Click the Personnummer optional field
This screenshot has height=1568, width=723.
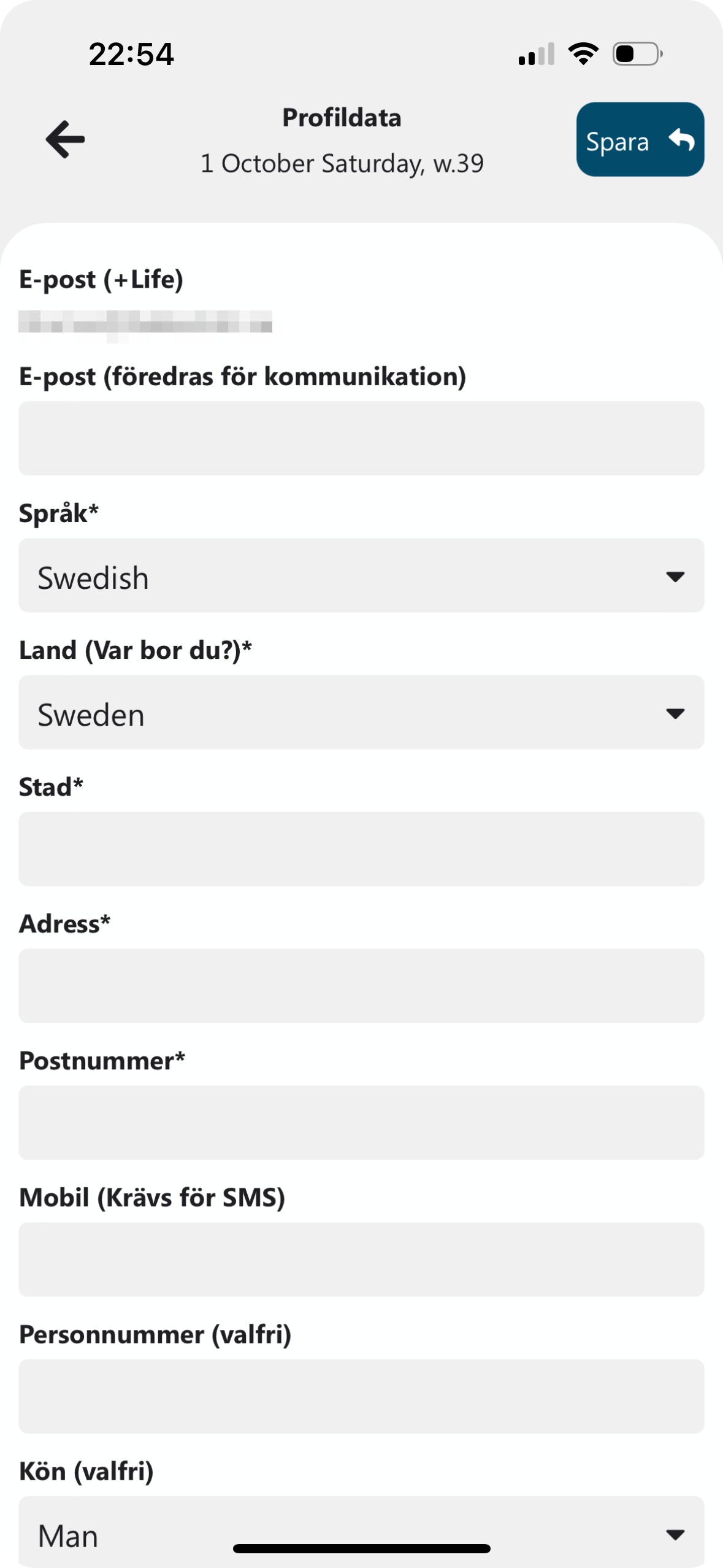pyautogui.click(x=361, y=1396)
